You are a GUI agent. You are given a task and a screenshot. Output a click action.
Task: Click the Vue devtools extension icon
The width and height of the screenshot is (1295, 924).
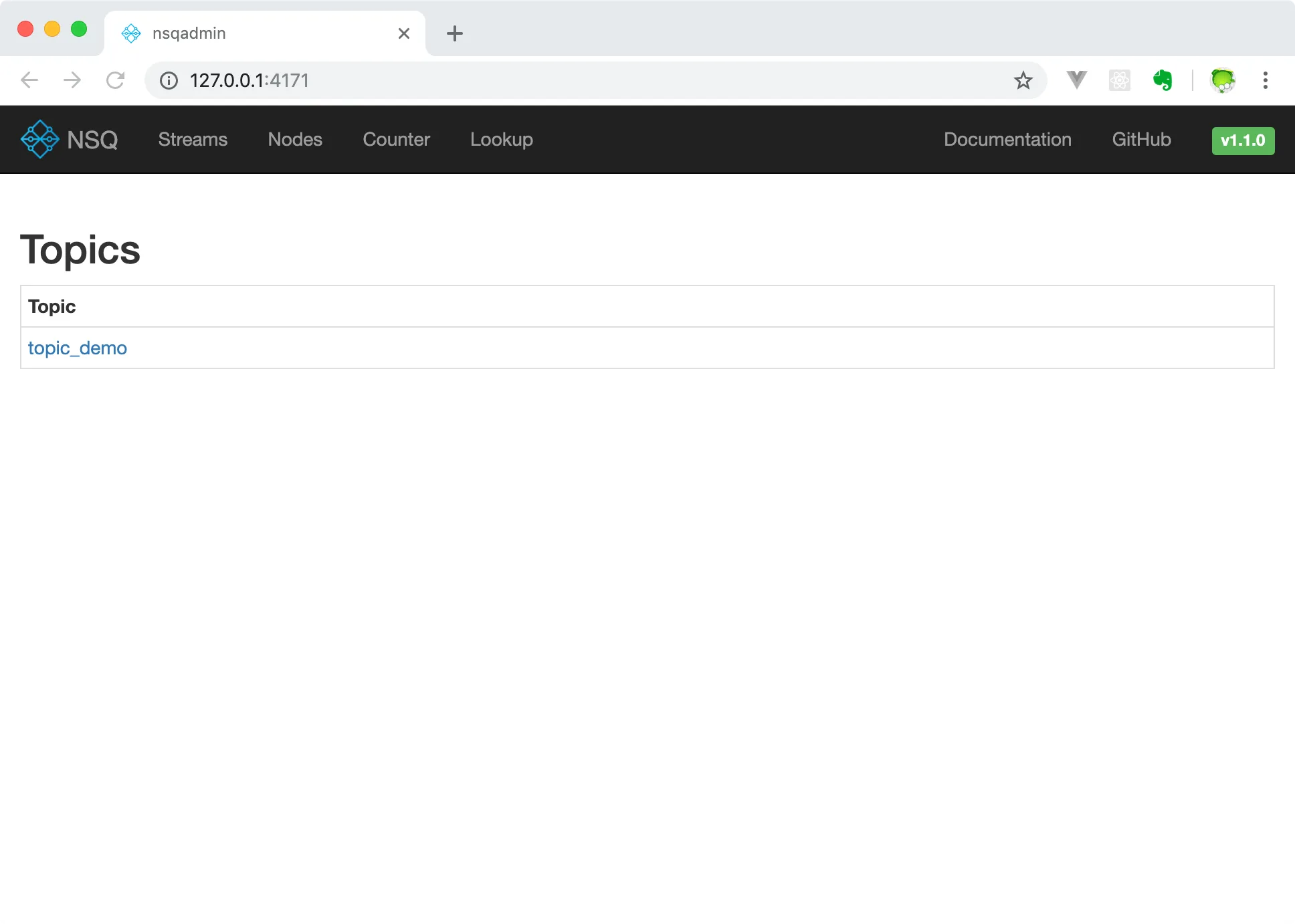click(x=1076, y=80)
